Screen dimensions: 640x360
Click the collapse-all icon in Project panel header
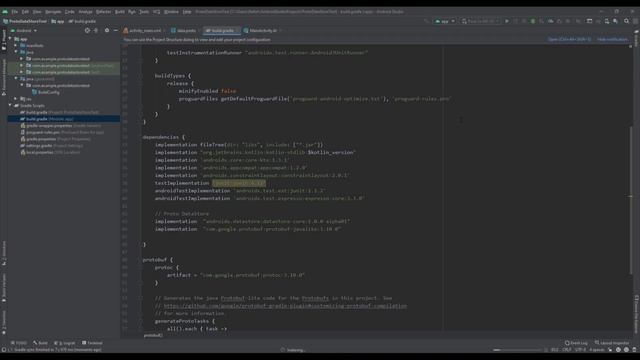pos(96,31)
